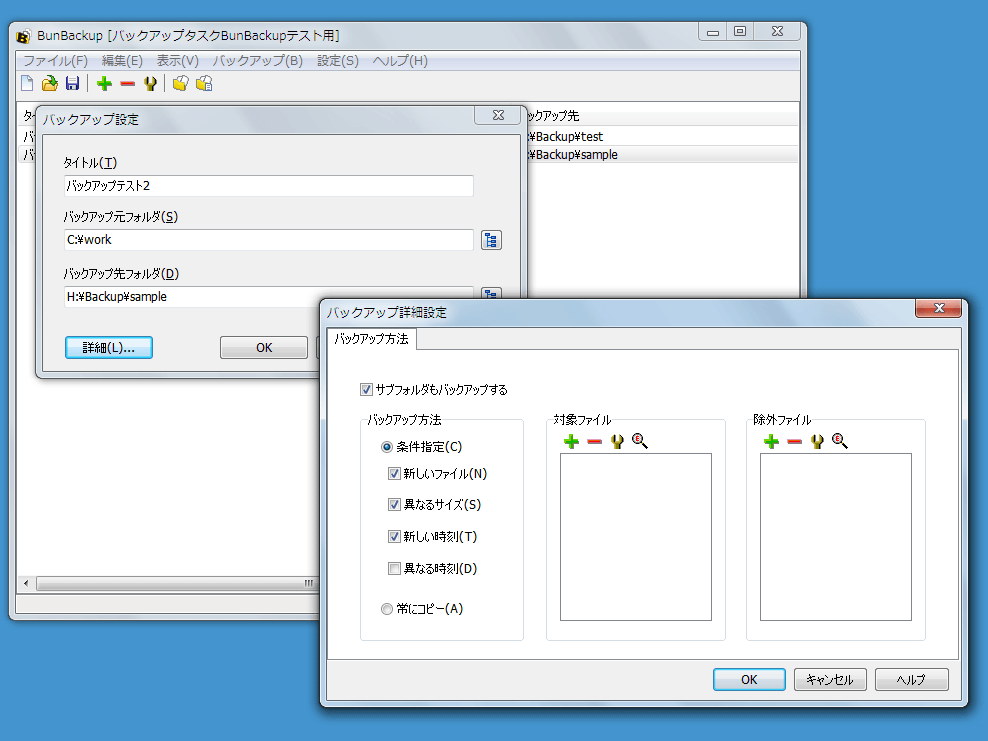The image size is (988, 741).
Task: Click main window horizontal scrollbar thumb
Action: (x=178, y=583)
